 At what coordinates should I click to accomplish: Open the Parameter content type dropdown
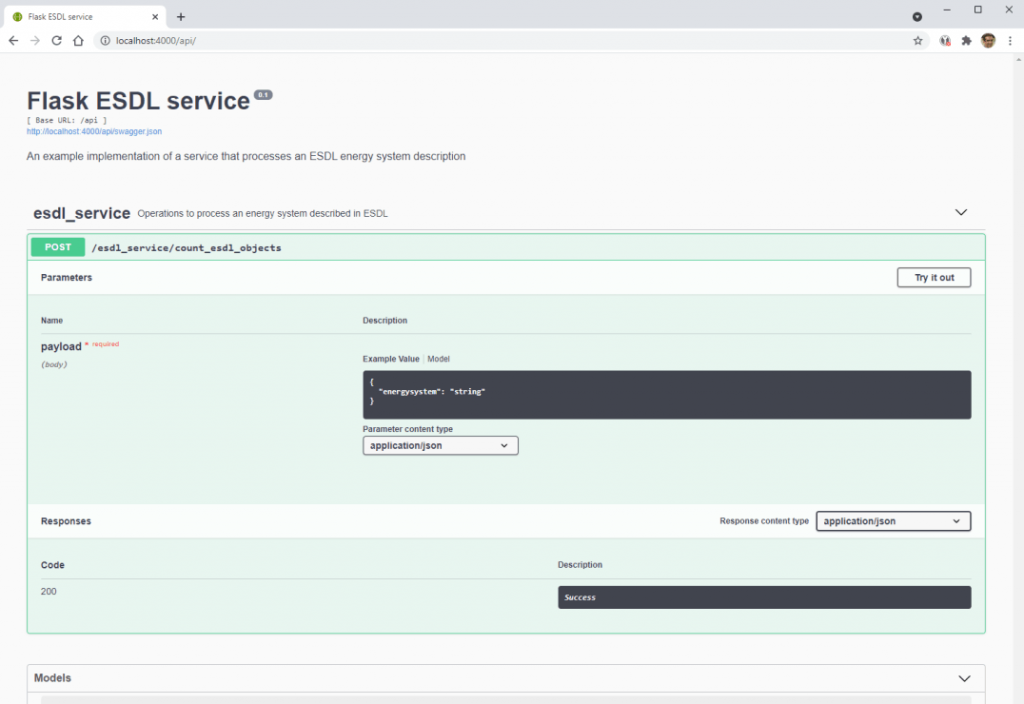coord(440,445)
